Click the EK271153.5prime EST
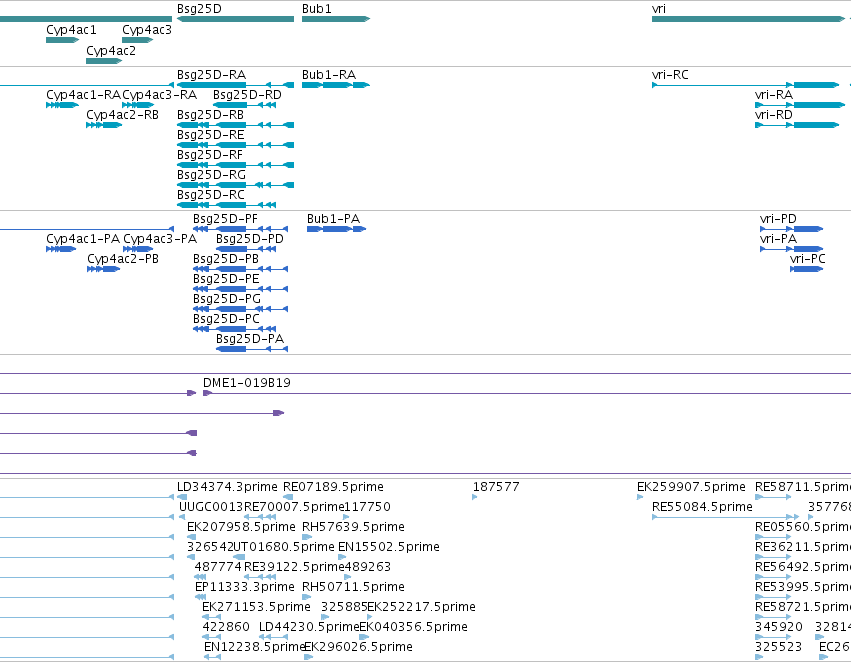 (x=212, y=617)
